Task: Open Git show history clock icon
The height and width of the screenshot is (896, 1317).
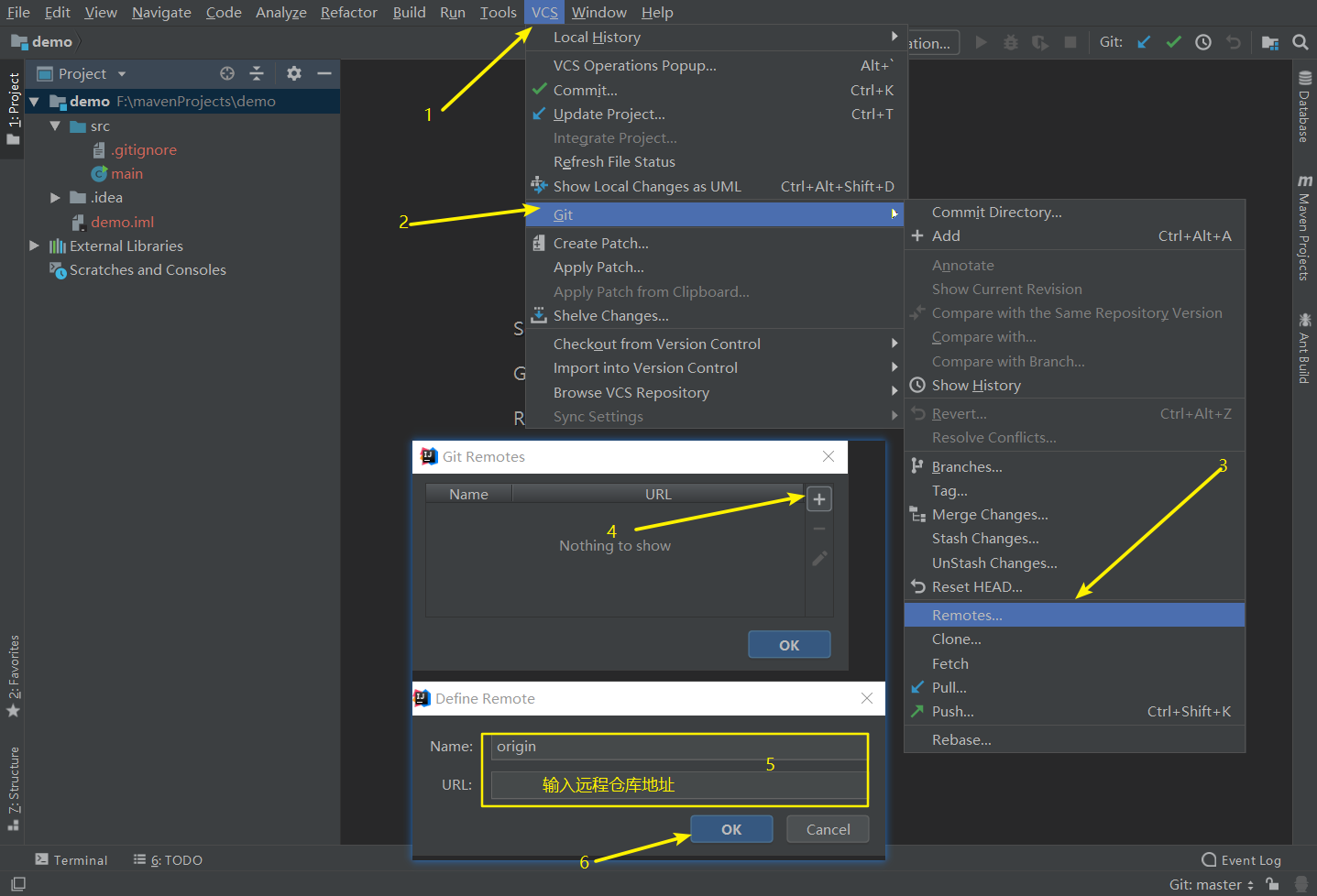Action: pos(1203,42)
